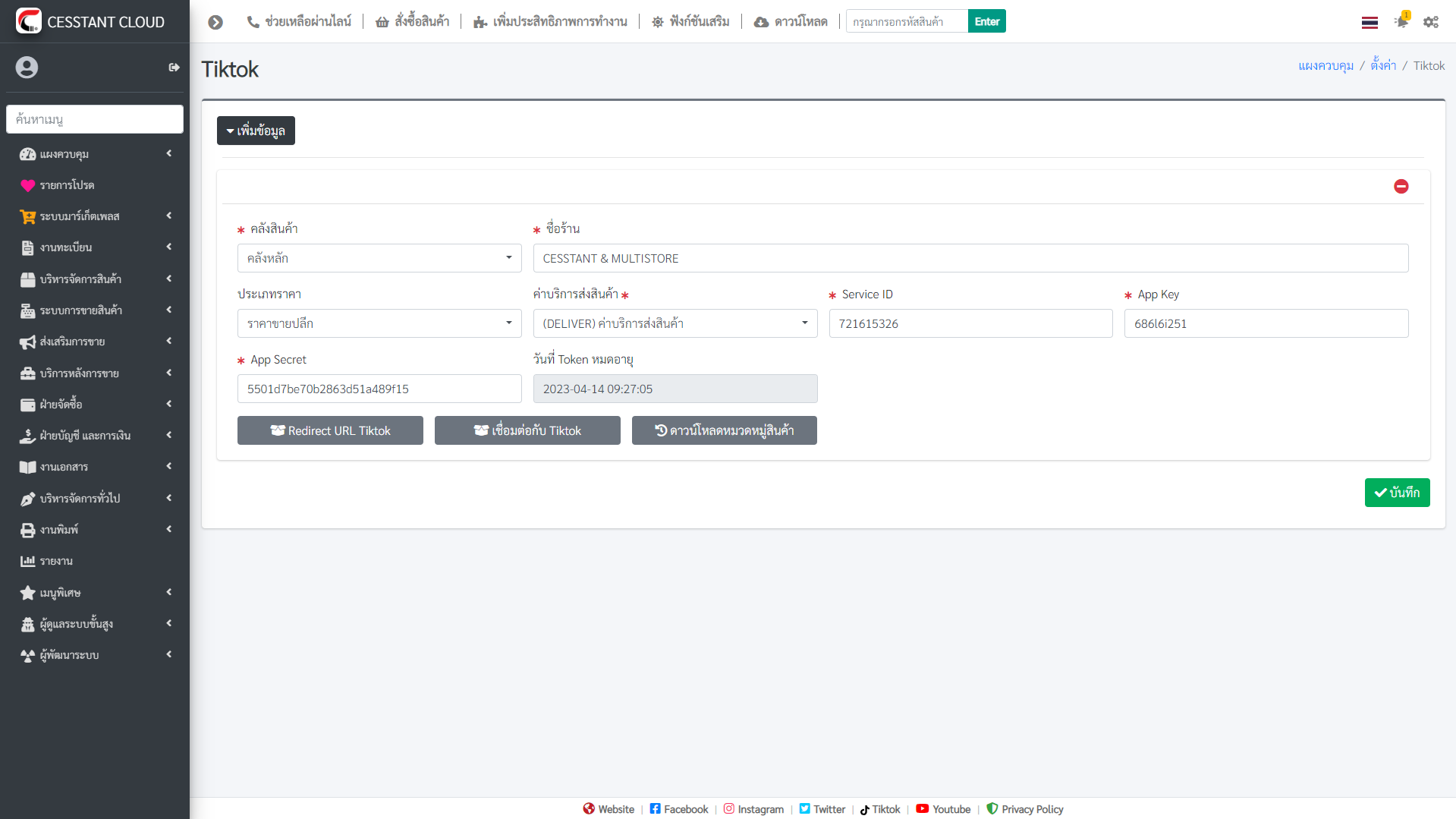Click the wallet icon for ฝ่ายจัดซื้อ
Screen dimensions: 1456x819
point(27,405)
